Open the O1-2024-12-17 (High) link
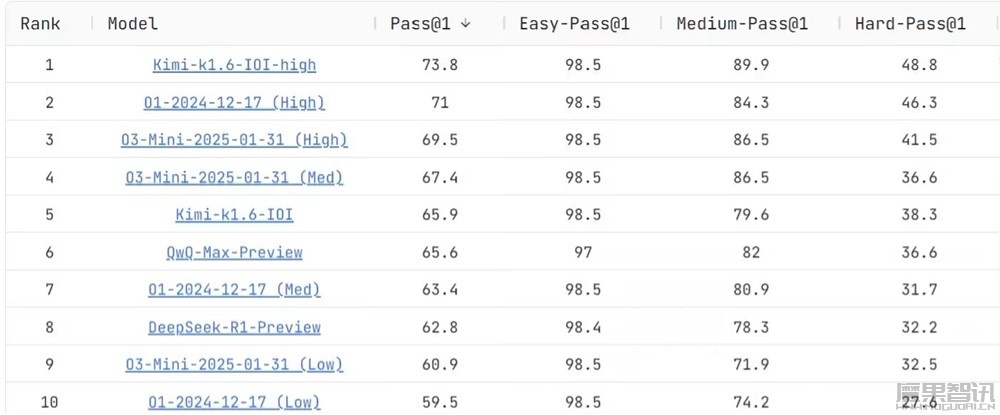 234,103
